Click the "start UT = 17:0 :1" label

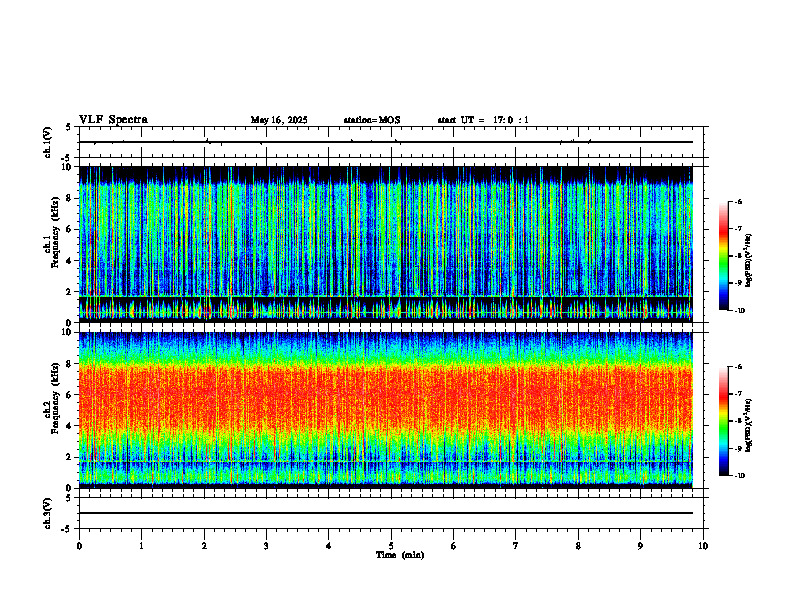tap(483, 120)
